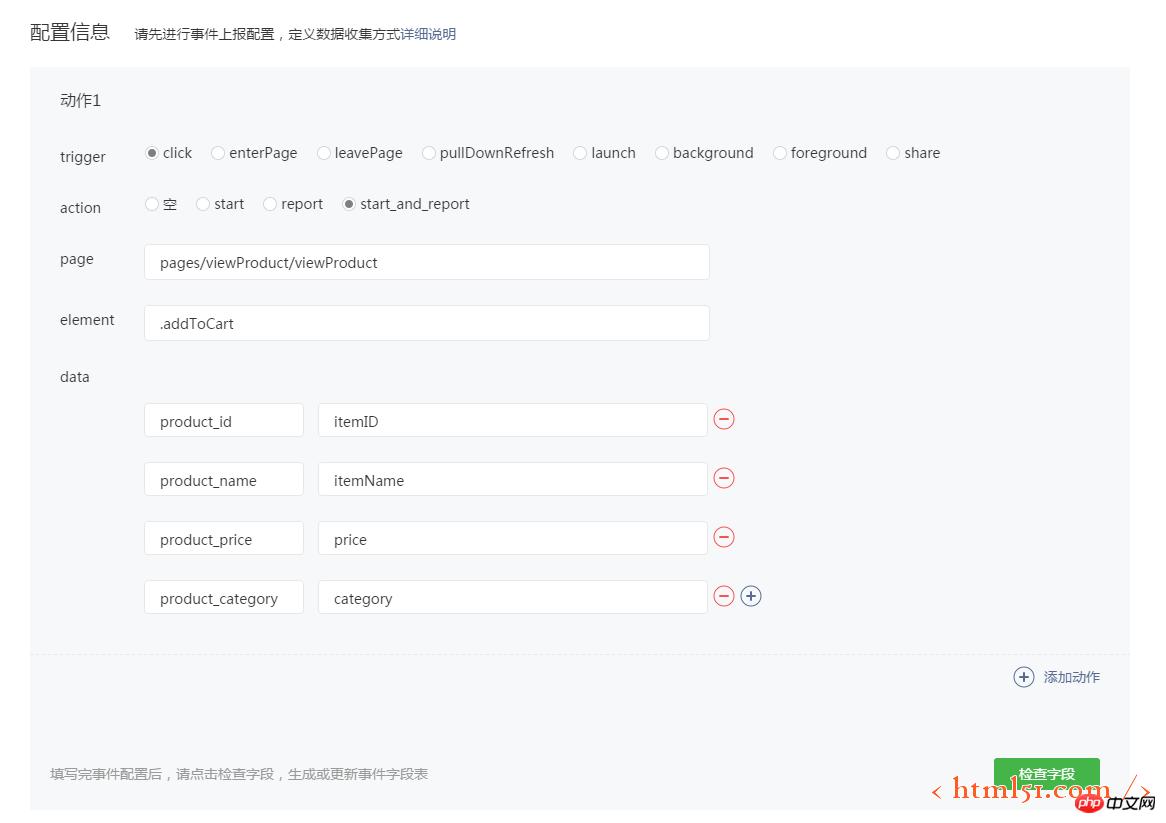Remove the product_id data field row

coord(724,419)
